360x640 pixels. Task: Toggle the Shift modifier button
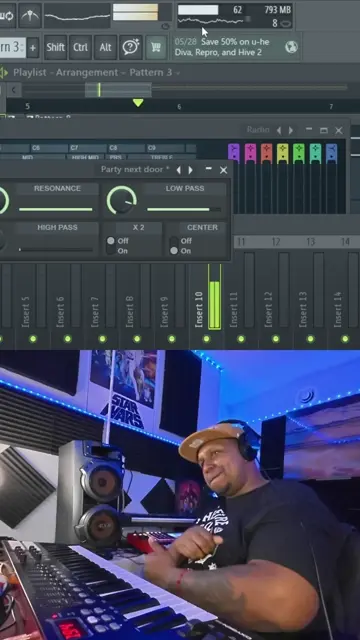click(56, 47)
